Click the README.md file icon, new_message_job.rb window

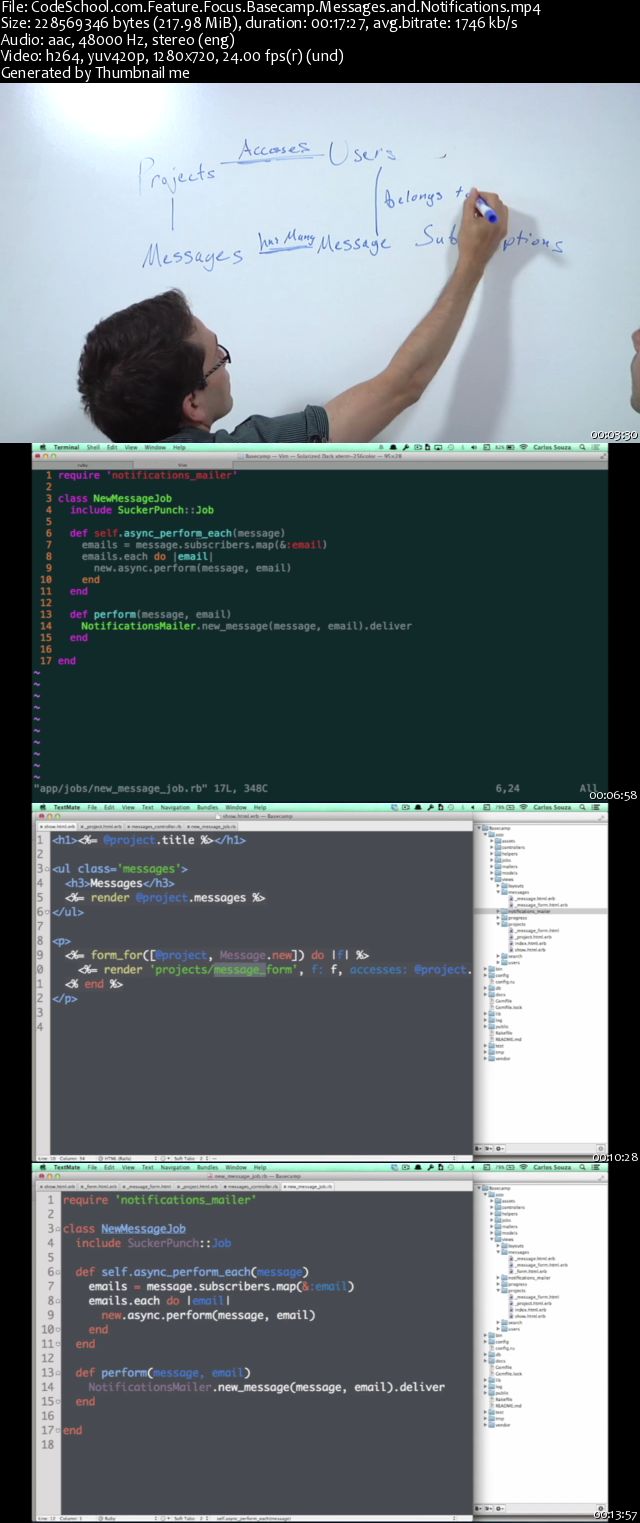point(492,1406)
